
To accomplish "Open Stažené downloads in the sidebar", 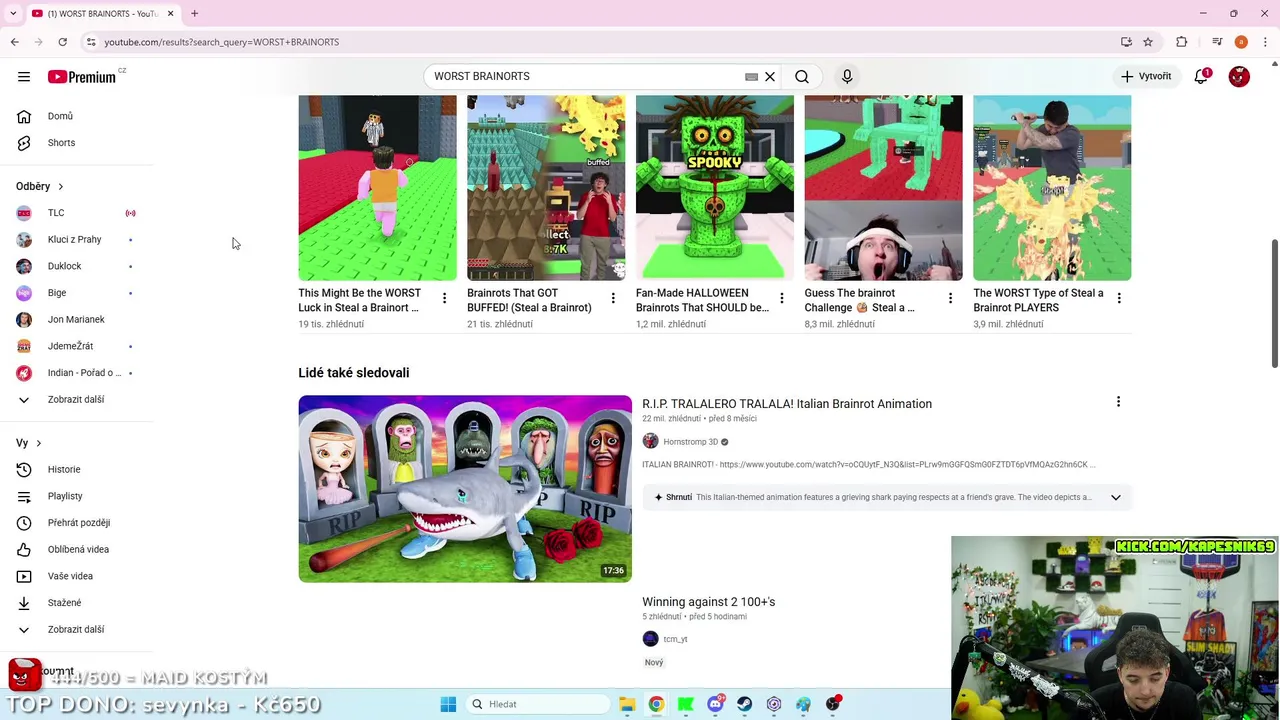I will (x=78, y=603).
